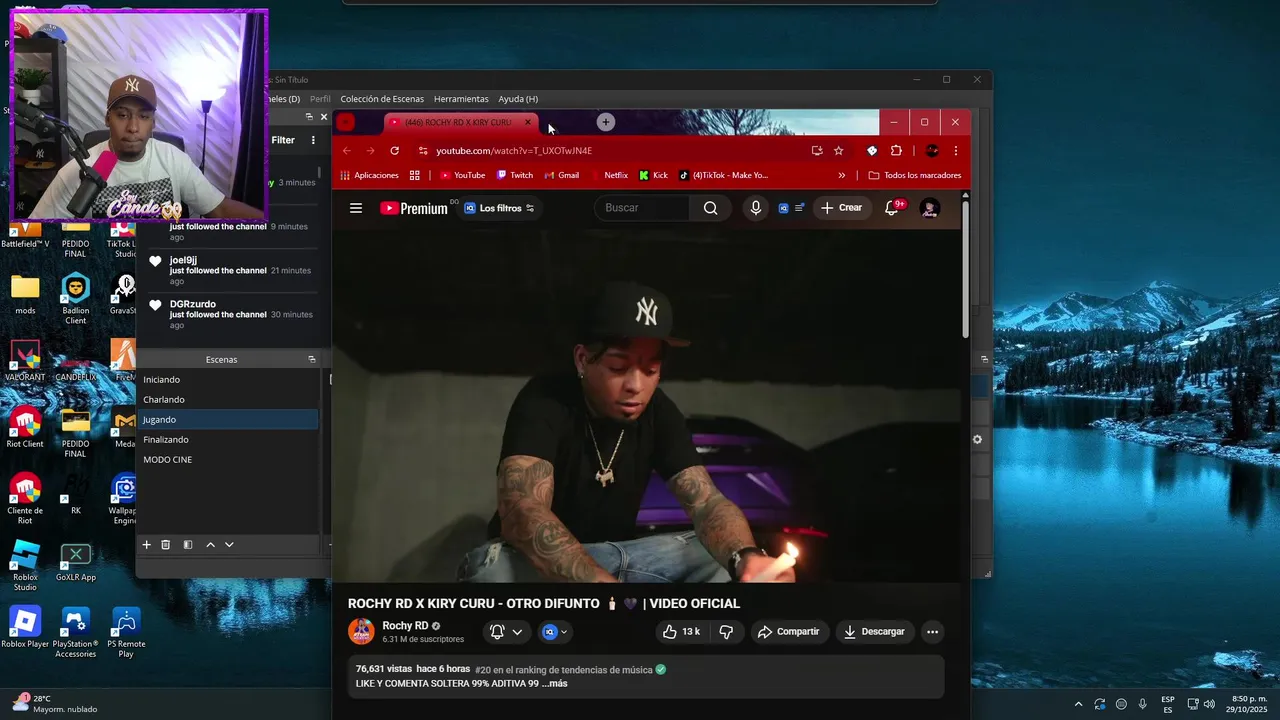
Task: Pop out the Escenas dock panel
Action: [311, 359]
